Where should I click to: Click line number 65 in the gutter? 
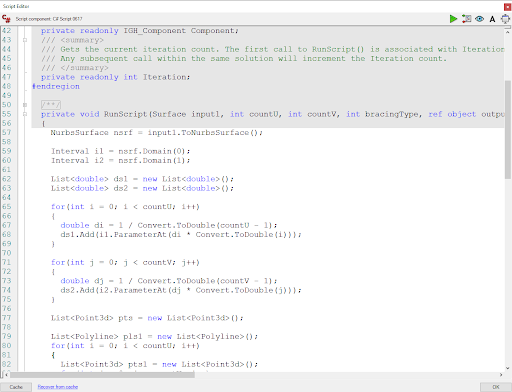pyautogui.click(x=7, y=207)
